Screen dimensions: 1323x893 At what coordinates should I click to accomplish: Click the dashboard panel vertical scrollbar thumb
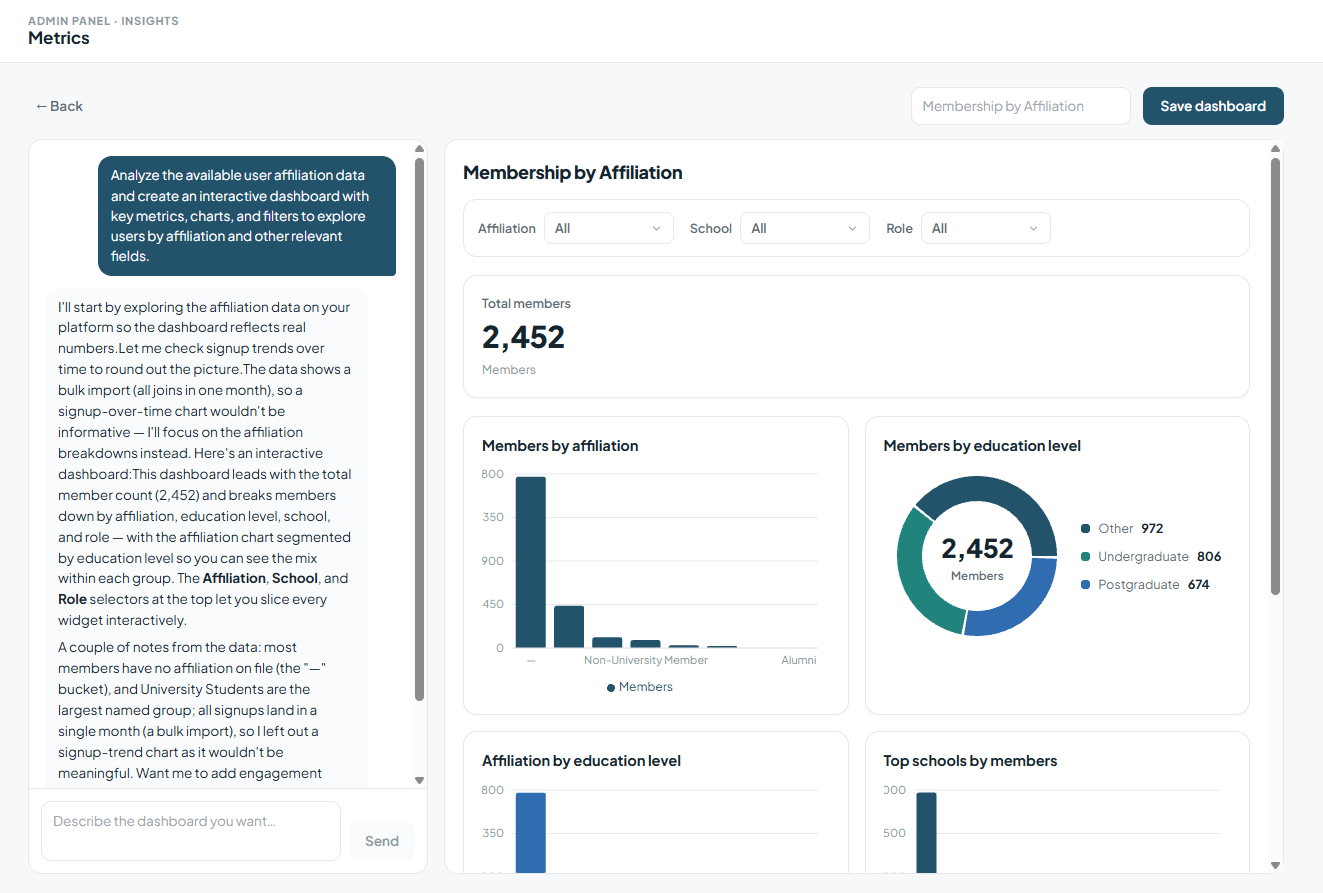point(1275,376)
